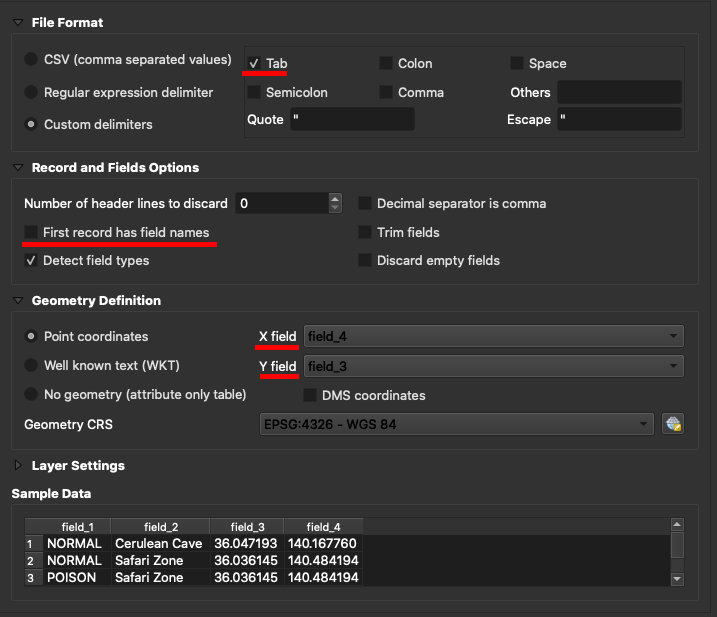Expand the Layer Settings section
The image size is (717, 617).
click(18, 465)
